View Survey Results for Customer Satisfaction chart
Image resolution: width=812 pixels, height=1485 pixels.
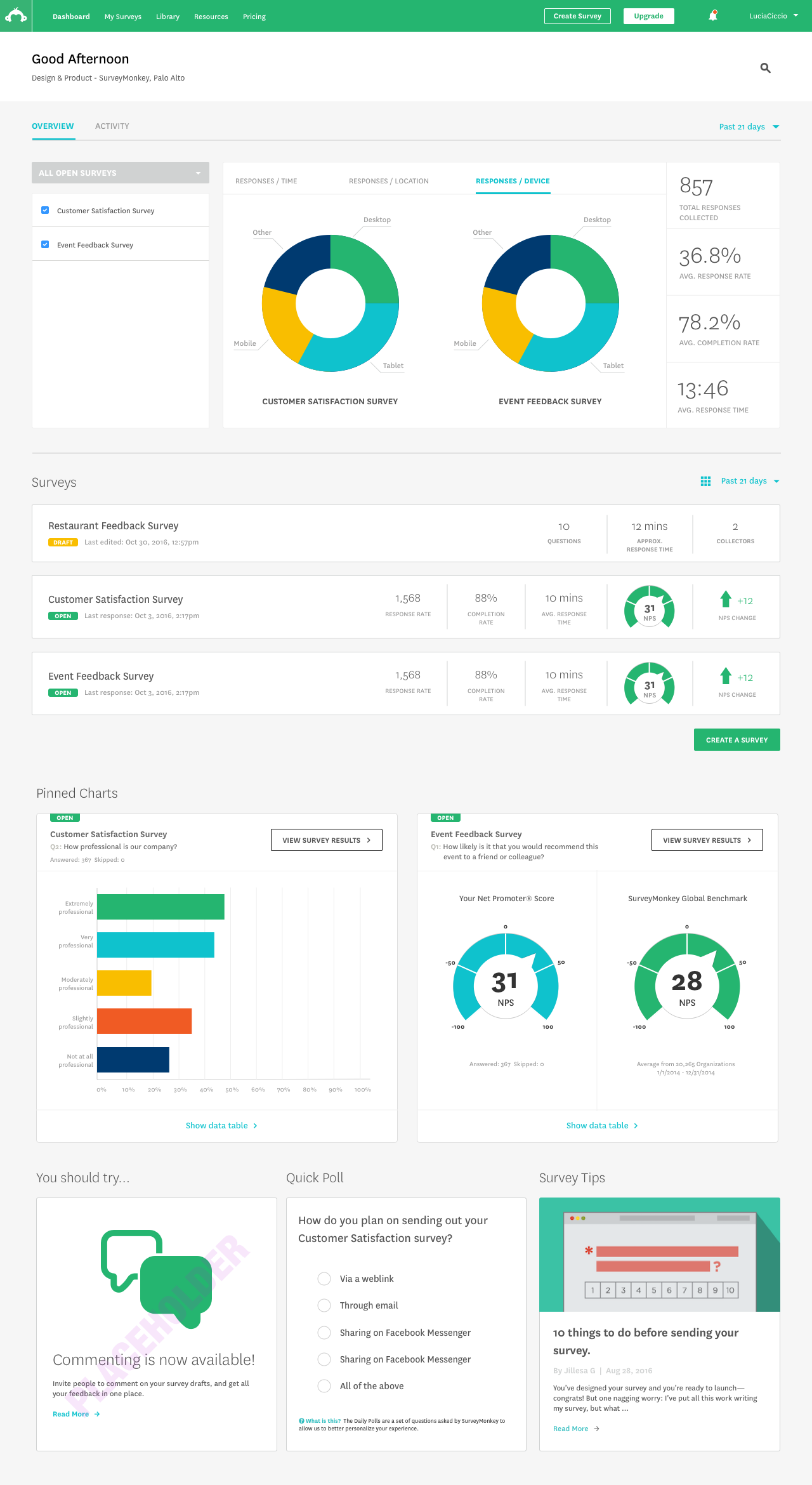click(x=327, y=840)
